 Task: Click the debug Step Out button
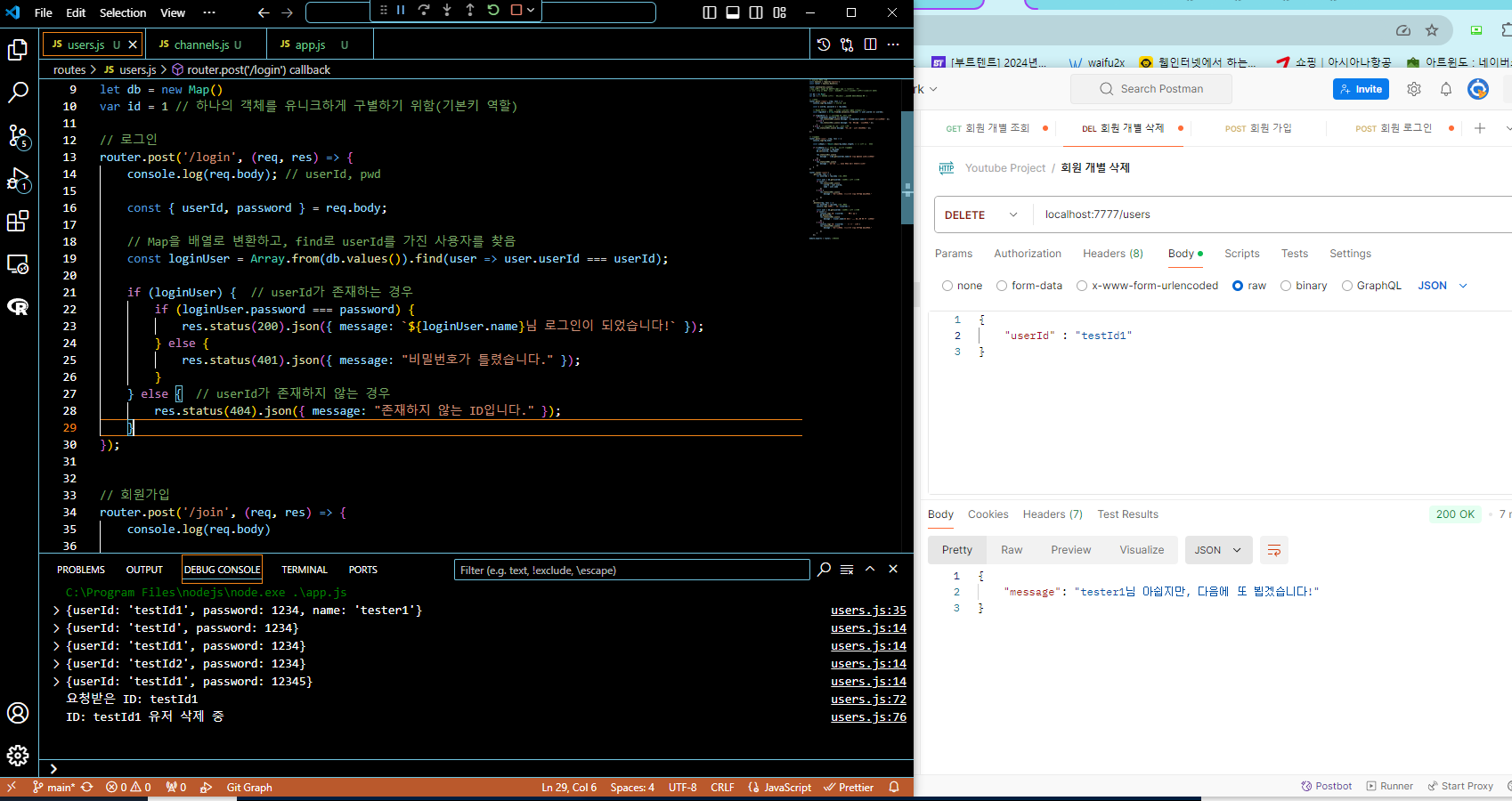[x=470, y=11]
